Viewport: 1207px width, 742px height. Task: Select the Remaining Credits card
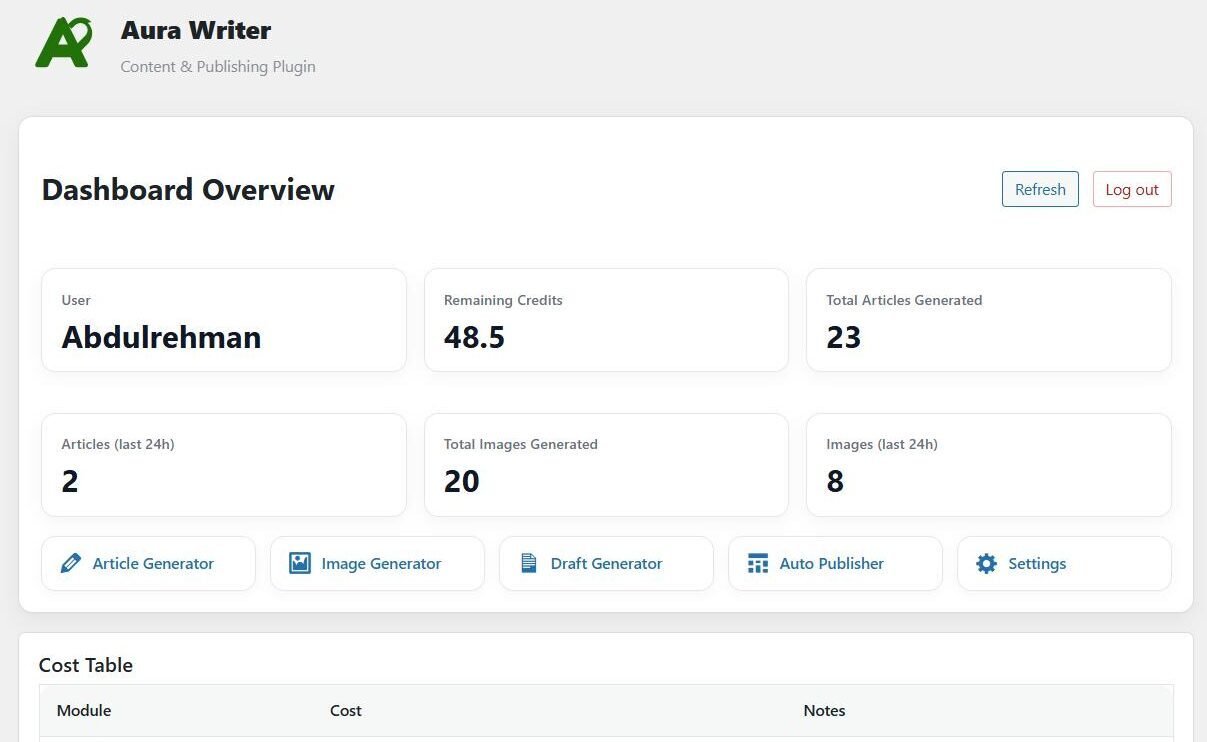(x=605, y=319)
